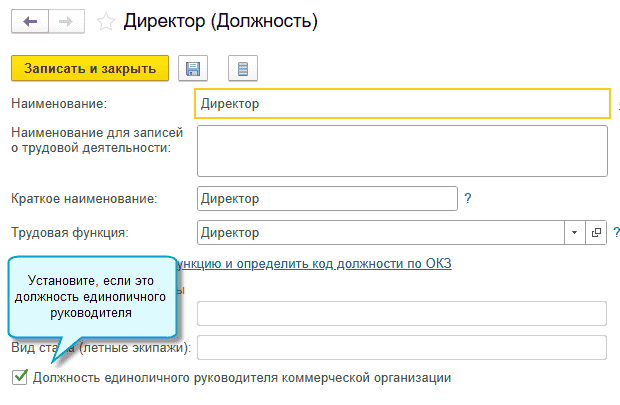This screenshot has height=405, width=620.
Task: Click the empty field above Вид стажа
Action: 402,314
